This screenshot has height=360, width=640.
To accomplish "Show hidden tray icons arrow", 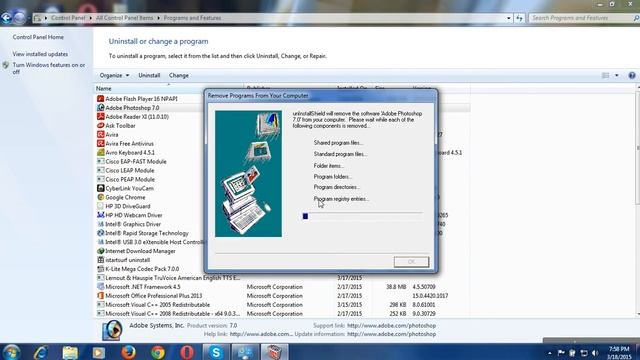I will click(x=550, y=353).
